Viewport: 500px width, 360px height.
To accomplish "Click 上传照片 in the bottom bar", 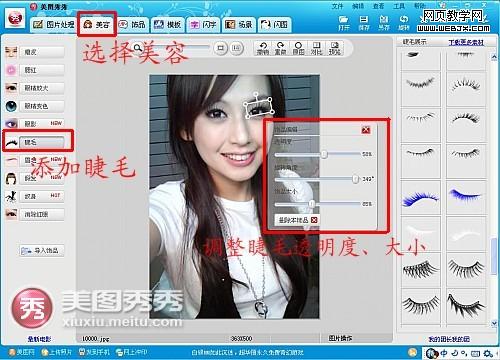I will (57, 352).
